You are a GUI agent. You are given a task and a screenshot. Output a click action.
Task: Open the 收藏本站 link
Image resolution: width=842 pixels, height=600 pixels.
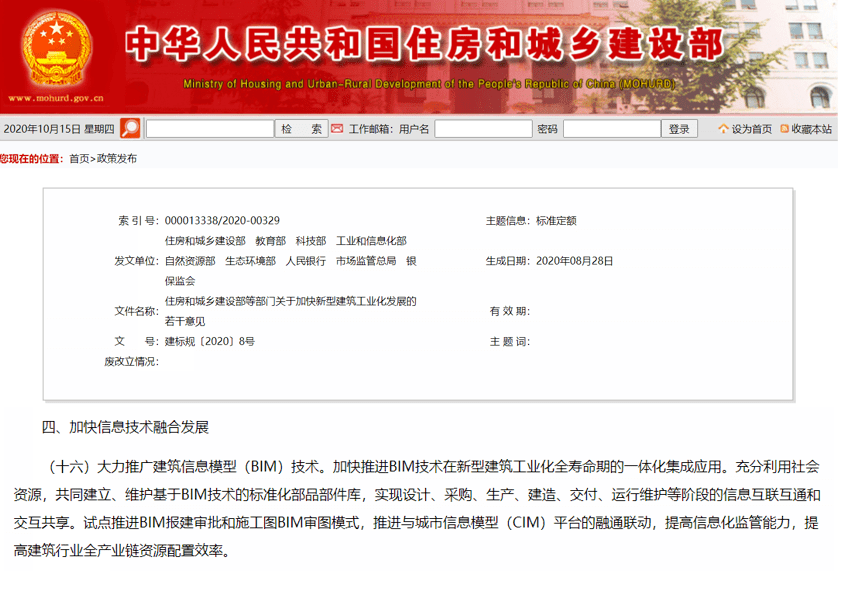811,129
